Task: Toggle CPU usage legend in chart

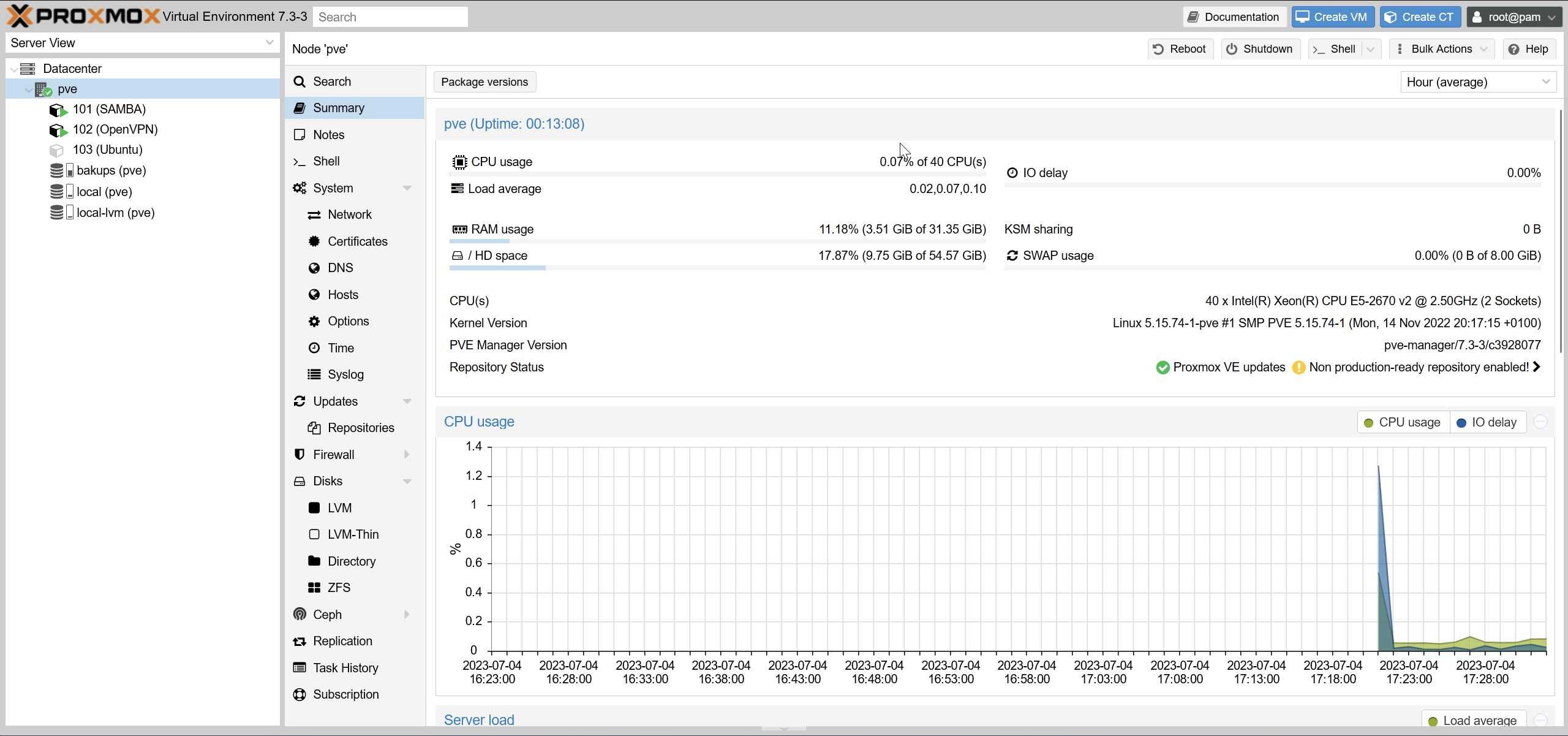Action: coord(1403,422)
